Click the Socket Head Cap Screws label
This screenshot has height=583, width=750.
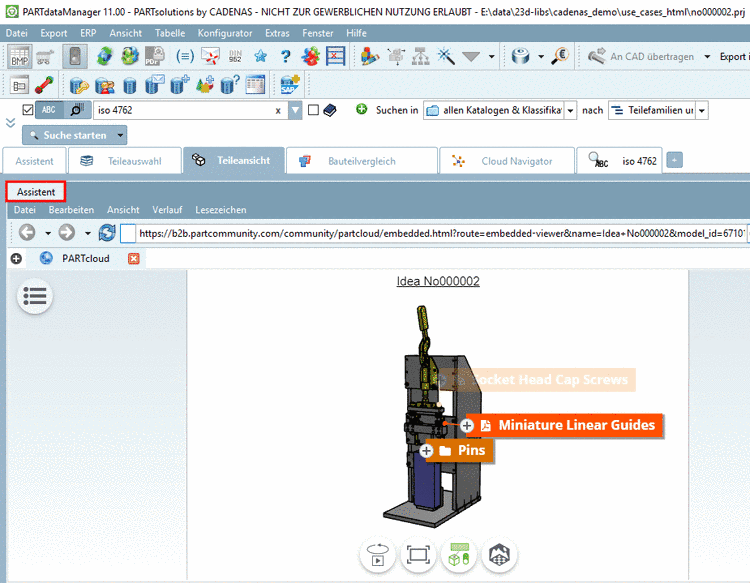[x=537, y=380]
